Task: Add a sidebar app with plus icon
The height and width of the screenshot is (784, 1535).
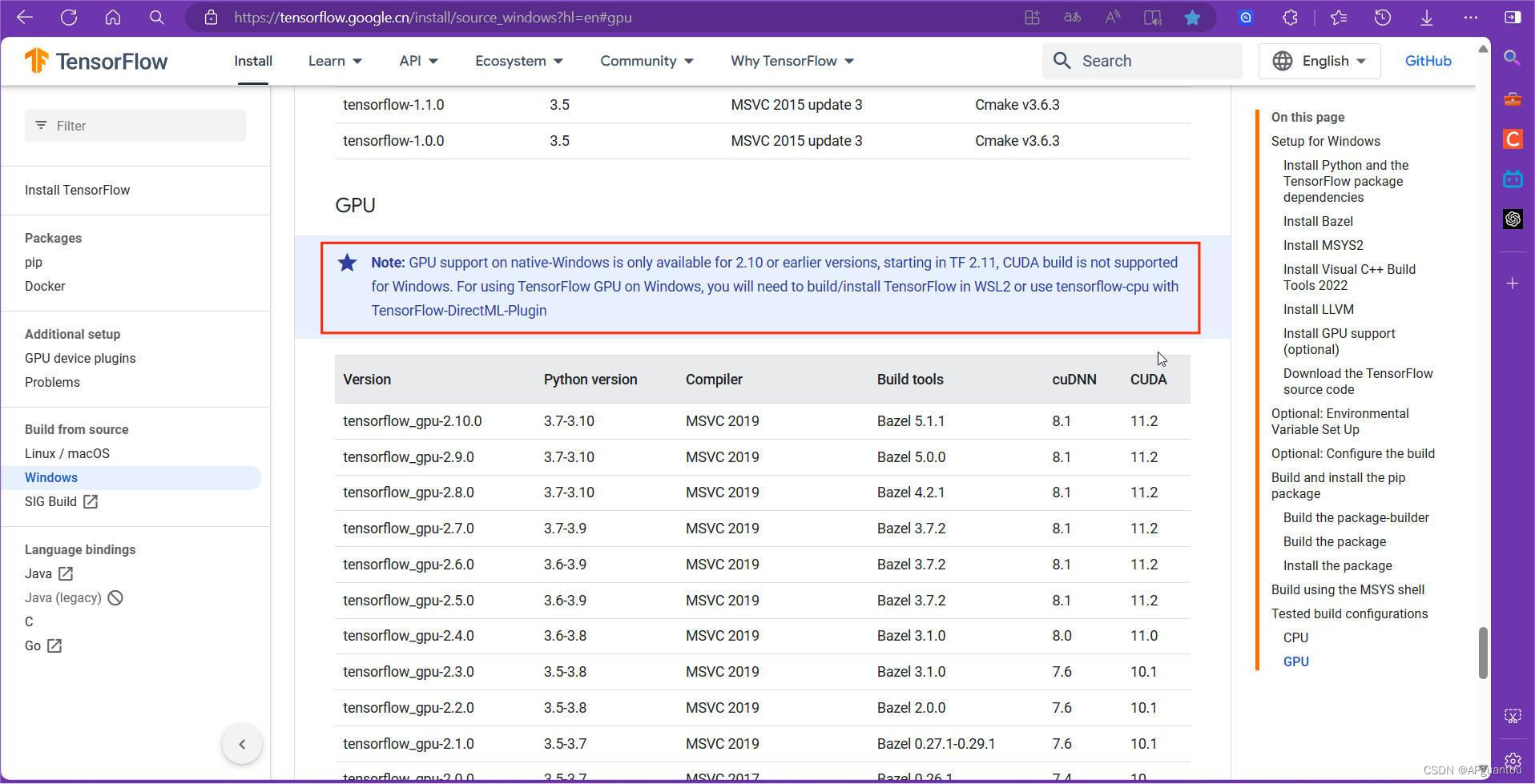Action: (1513, 283)
